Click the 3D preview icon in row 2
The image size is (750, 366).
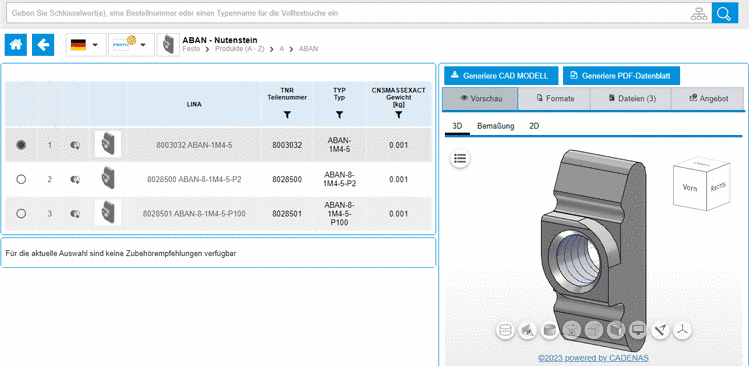tap(75, 180)
